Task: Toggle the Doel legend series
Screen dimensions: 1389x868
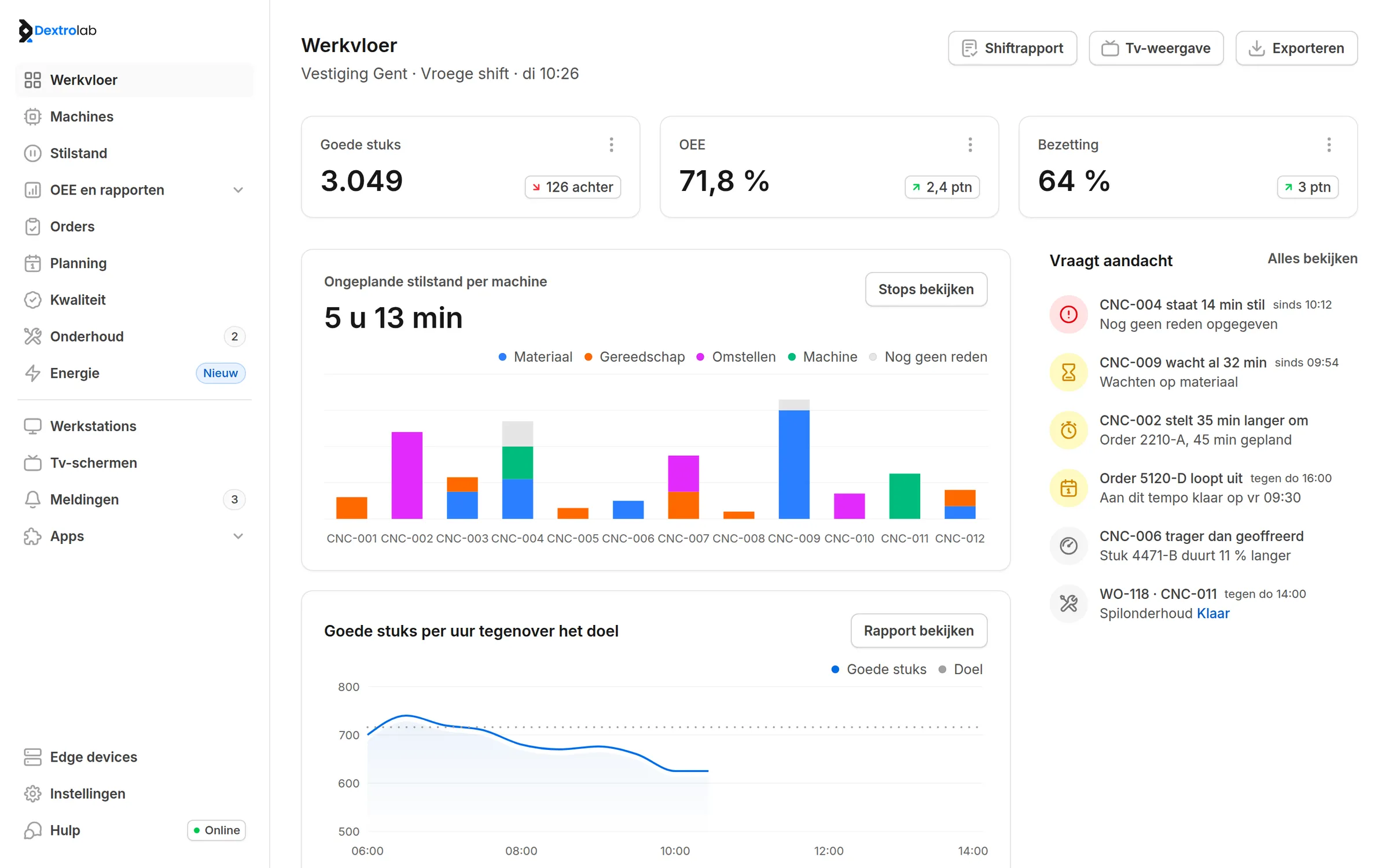Action: coord(961,670)
